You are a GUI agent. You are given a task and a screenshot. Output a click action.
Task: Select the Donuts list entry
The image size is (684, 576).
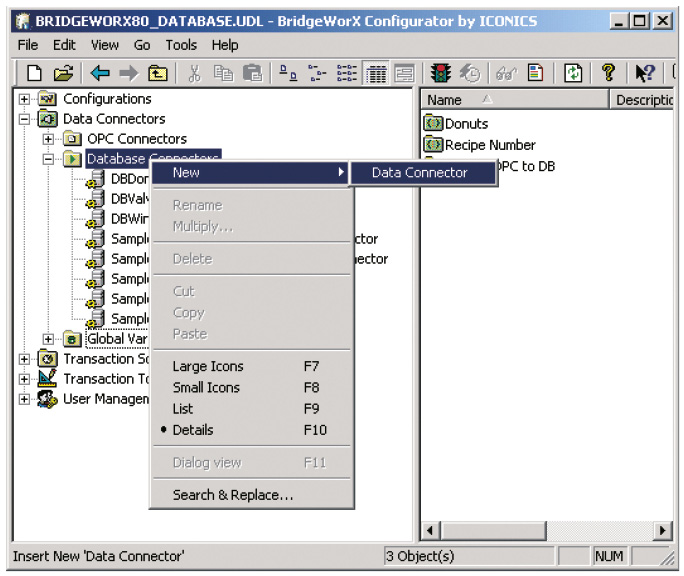click(466, 124)
